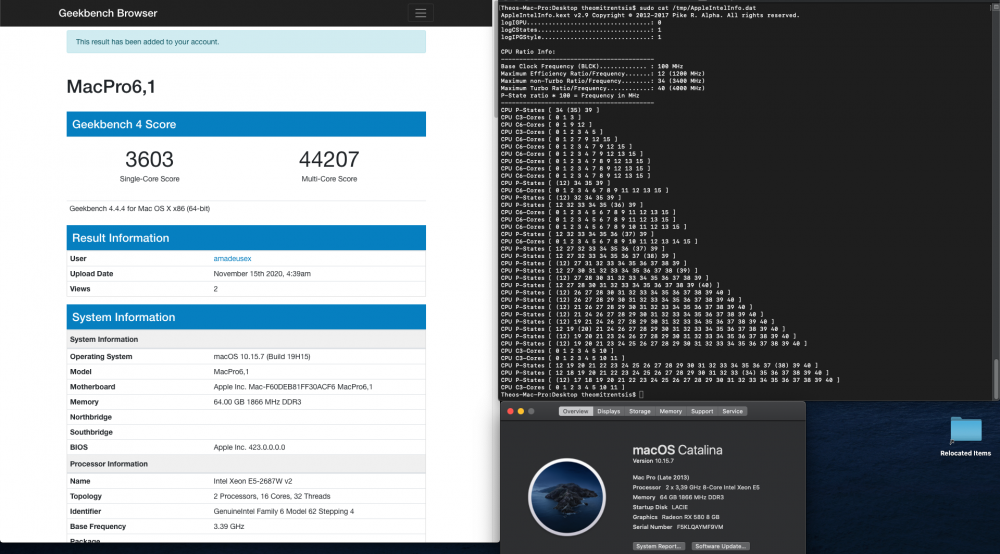Click the Terminal command prompt at bottom

click(x=572, y=395)
